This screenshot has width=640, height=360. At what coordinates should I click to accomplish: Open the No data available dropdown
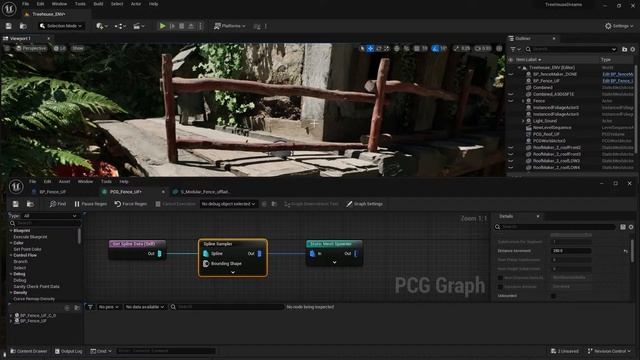click(145, 307)
